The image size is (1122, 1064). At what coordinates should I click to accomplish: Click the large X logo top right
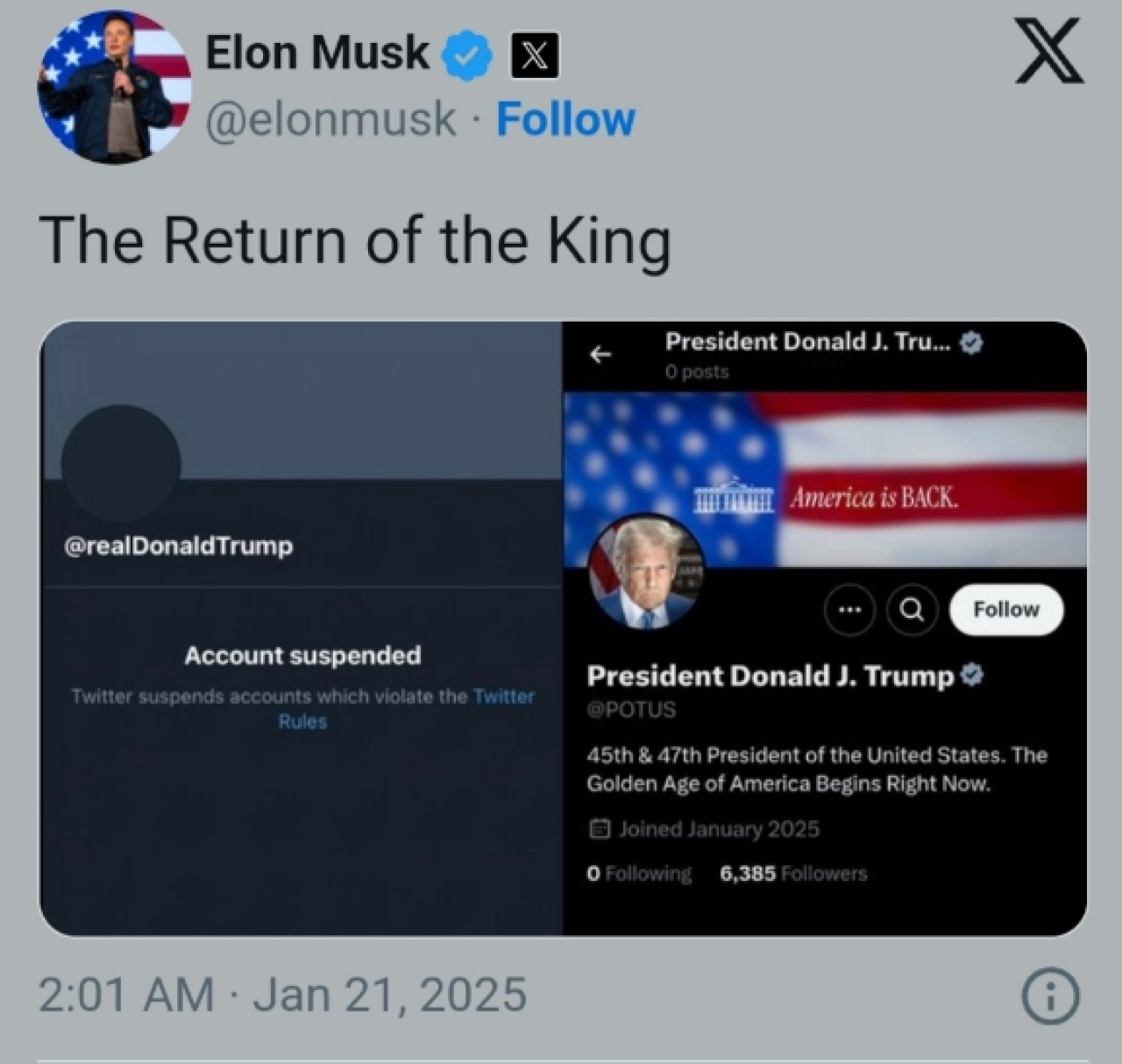pyautogui.click(x=1049, y=53)
